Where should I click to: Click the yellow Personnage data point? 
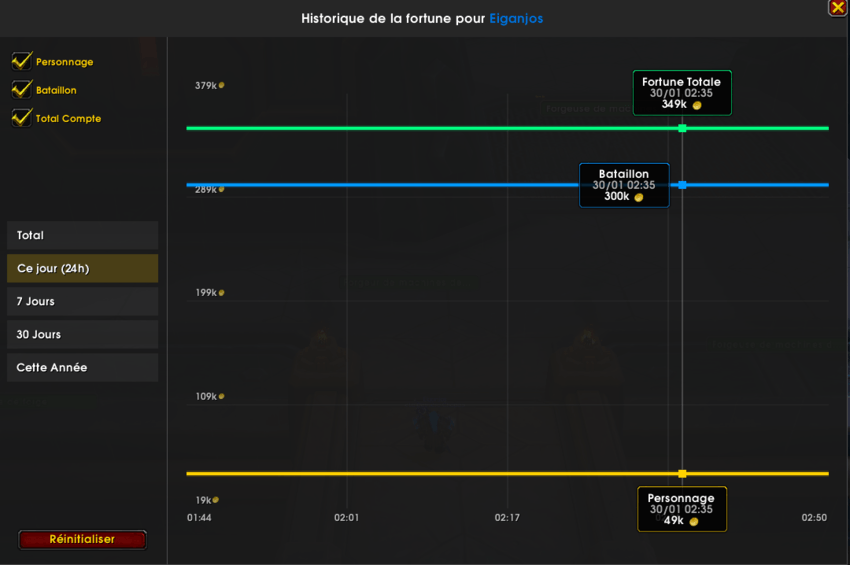(682, 474)
